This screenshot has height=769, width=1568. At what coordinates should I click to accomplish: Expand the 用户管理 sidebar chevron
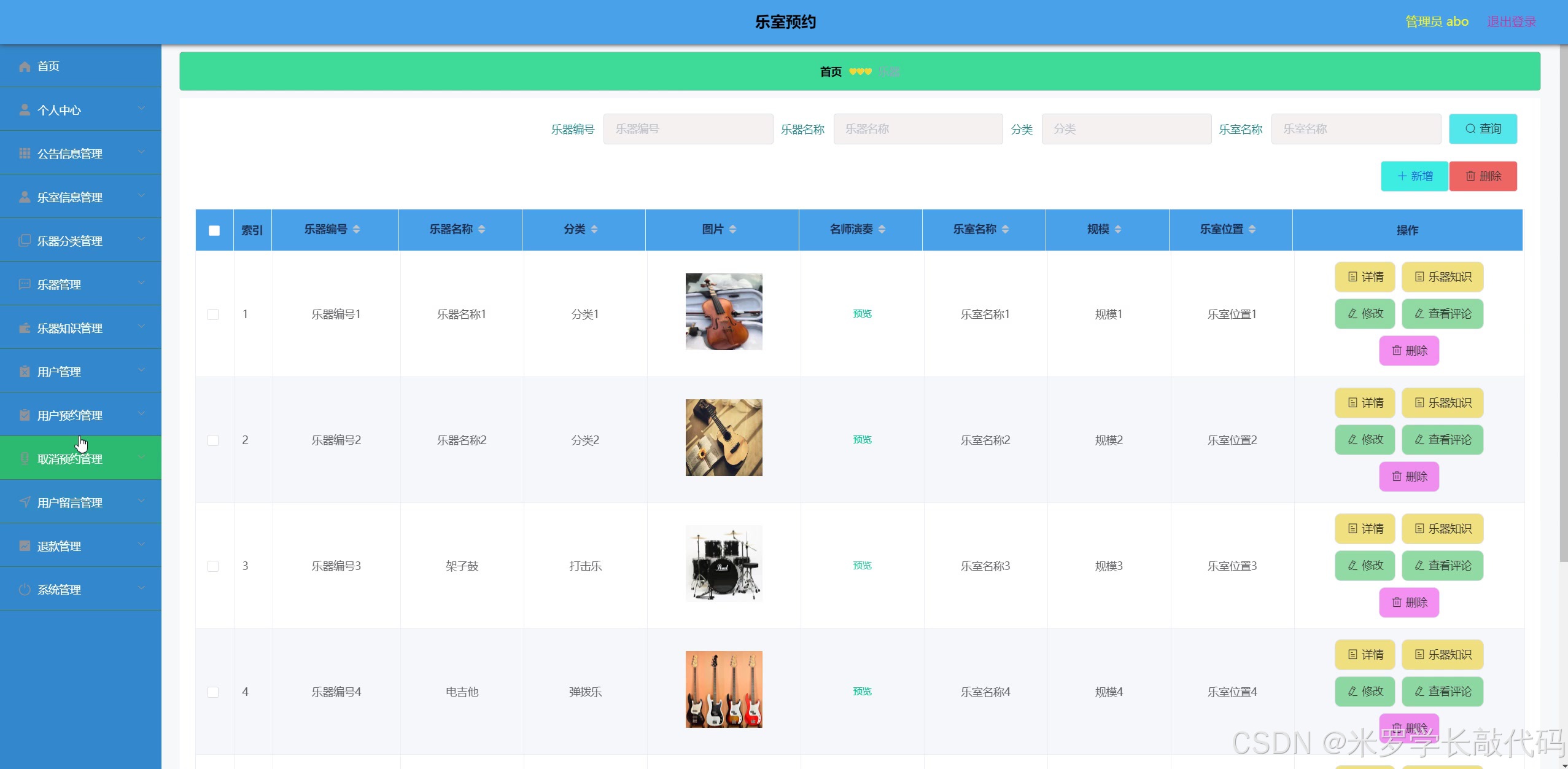[142, 370]
